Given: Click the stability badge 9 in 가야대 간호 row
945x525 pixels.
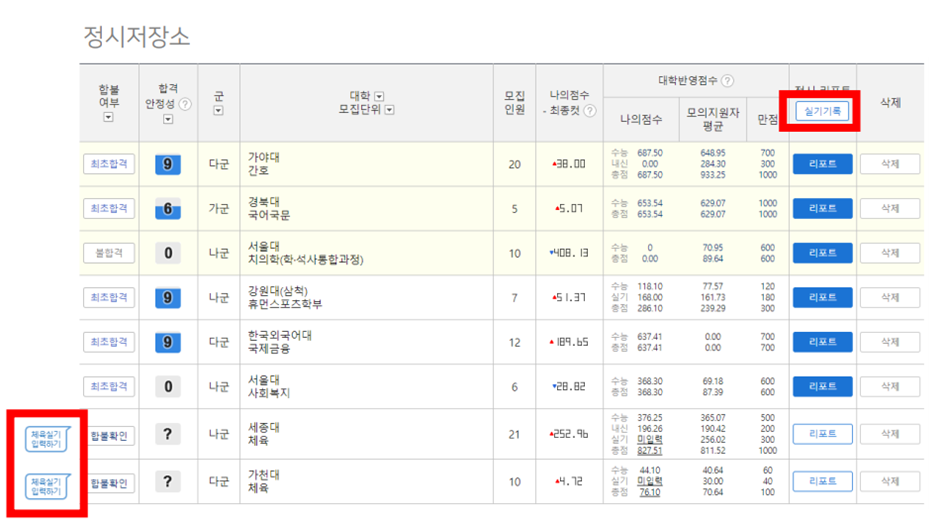Looking at the screenshot, I should [x=168, y=164].
